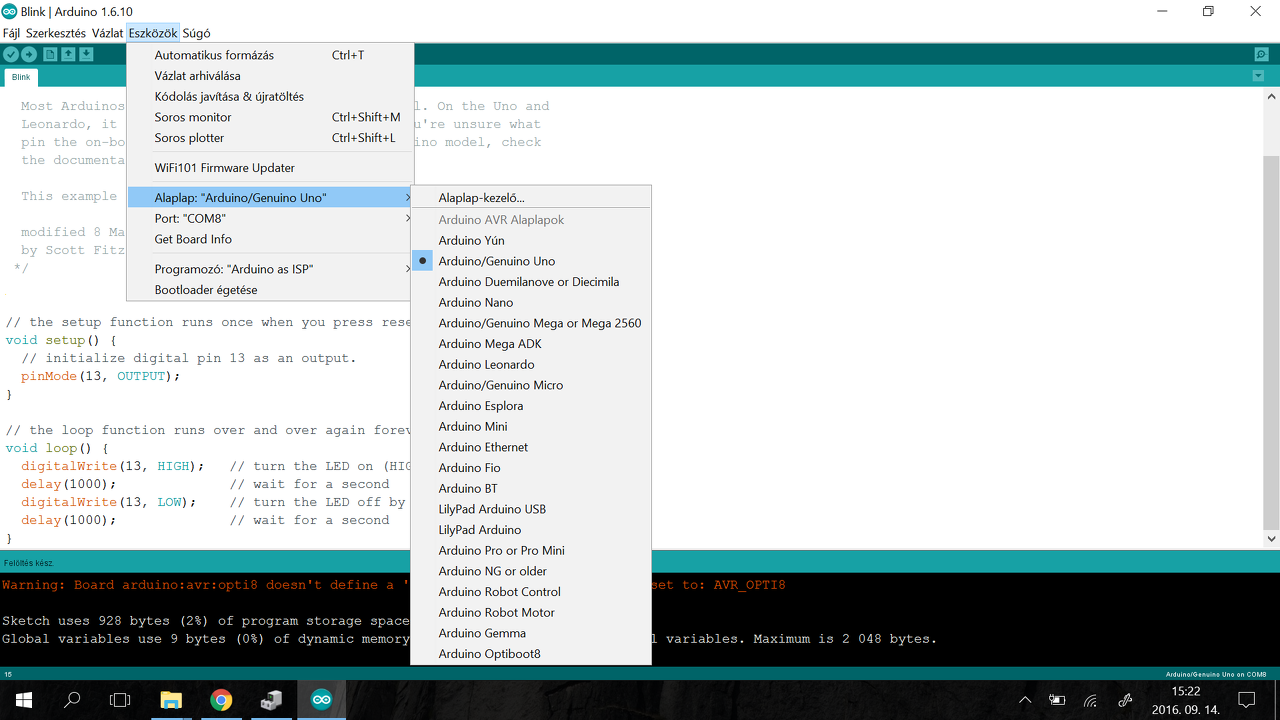
Task: Pick the plain LilyPad Arduino board
Action: [x=531, y=530]
